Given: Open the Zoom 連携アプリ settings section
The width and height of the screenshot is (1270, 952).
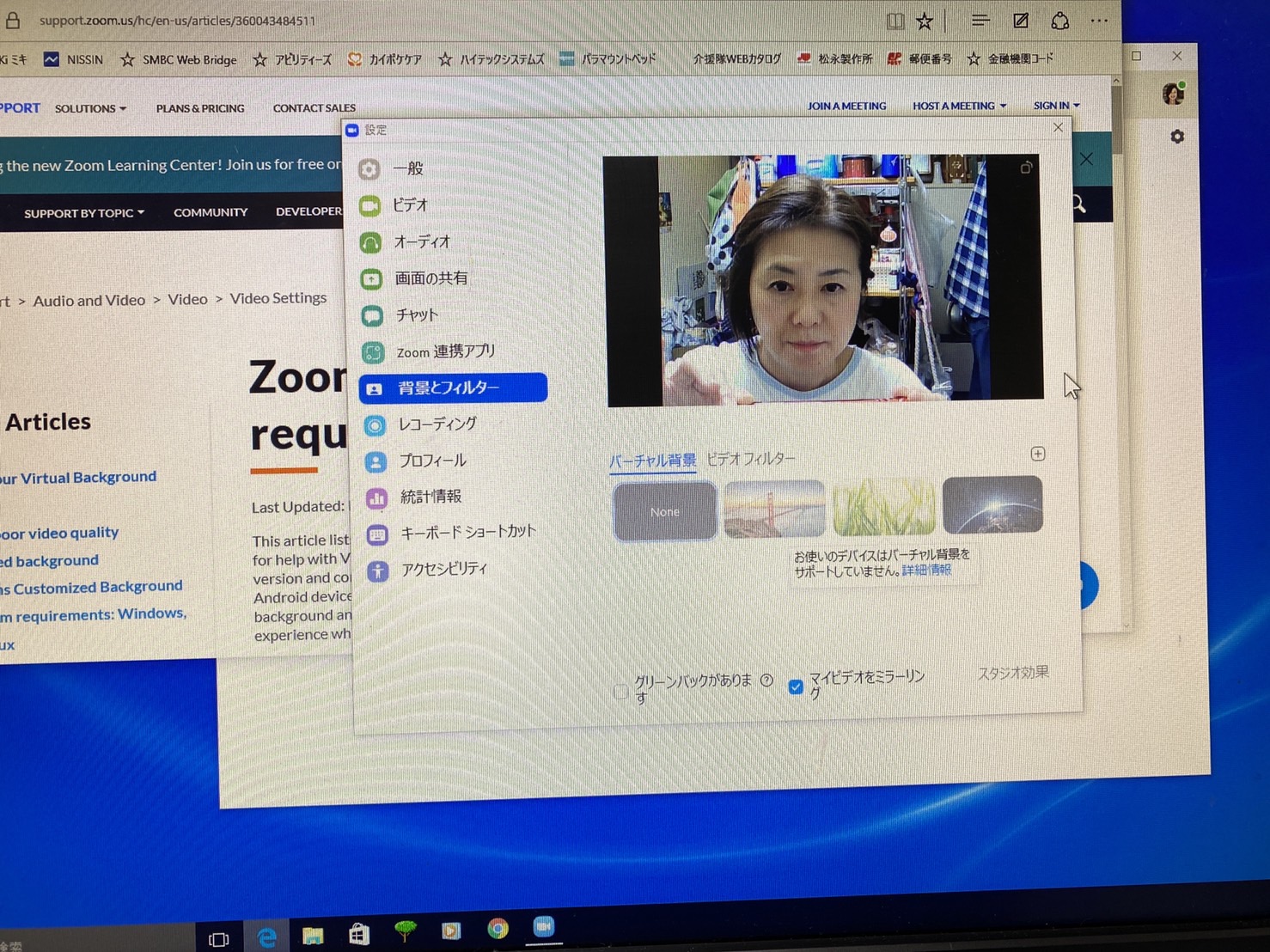Looking at the screenshot, I should point(447,351).
